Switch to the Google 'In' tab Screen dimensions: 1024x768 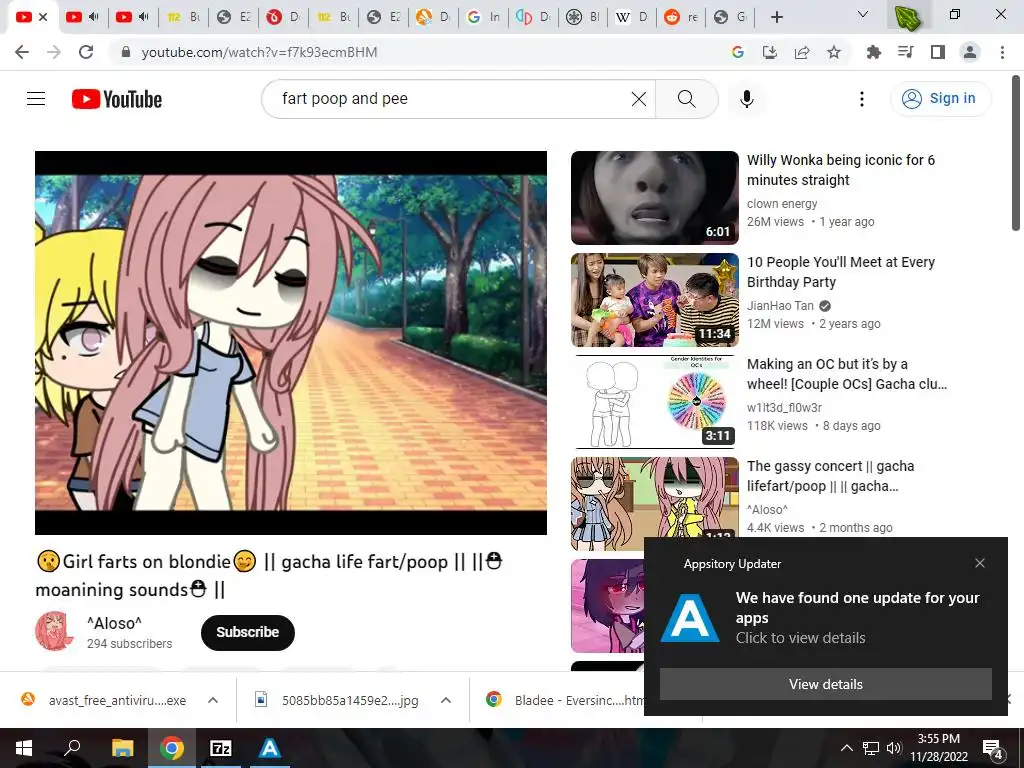click(x=483, y=17)
